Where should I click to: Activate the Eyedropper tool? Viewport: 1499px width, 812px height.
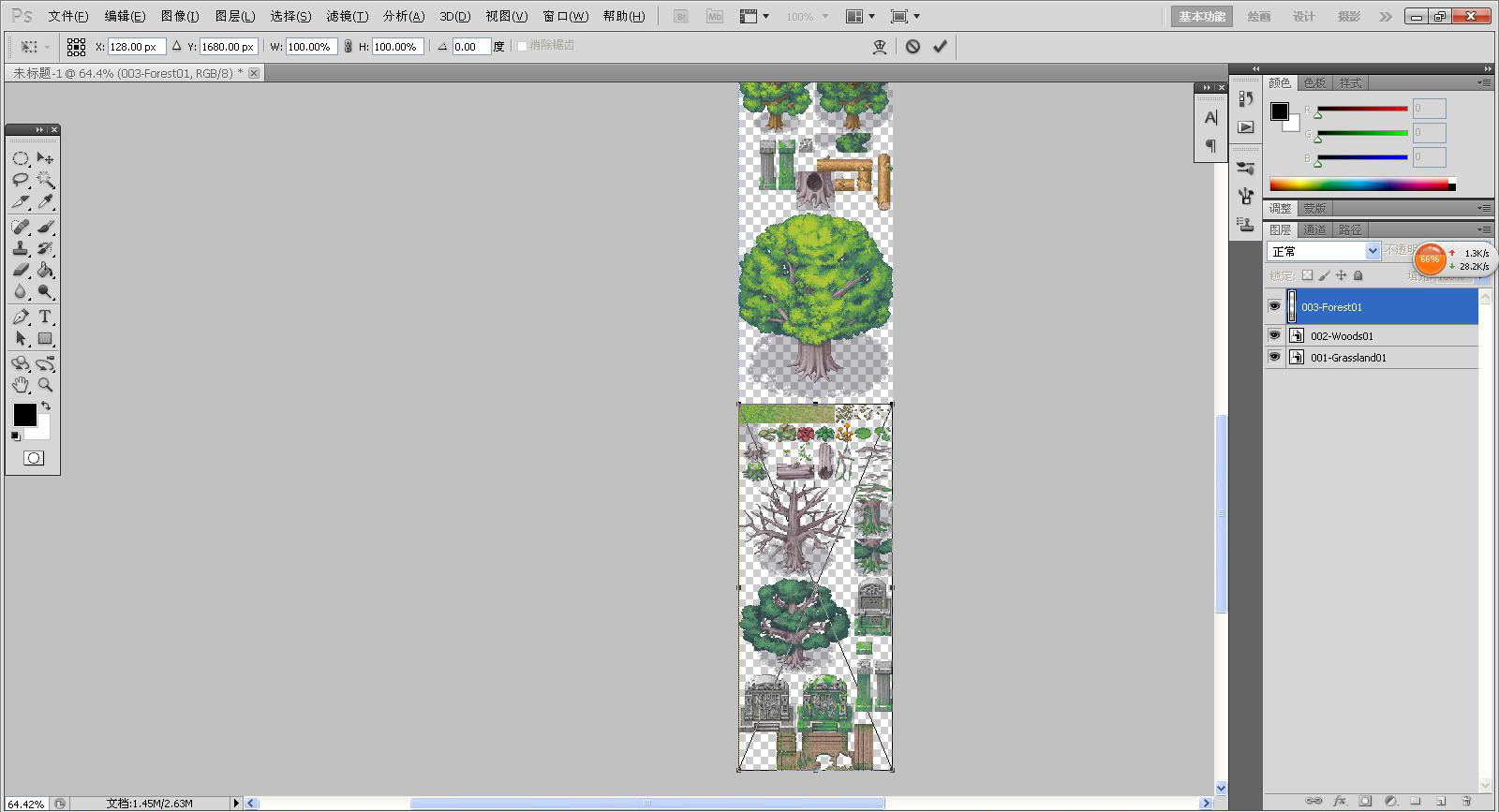point(45,201)
